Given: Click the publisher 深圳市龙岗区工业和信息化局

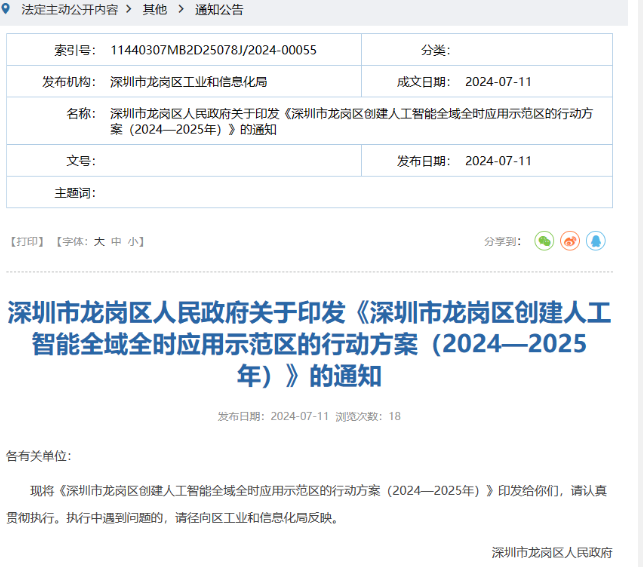Looking at the screenshot, I should point(188,82).
